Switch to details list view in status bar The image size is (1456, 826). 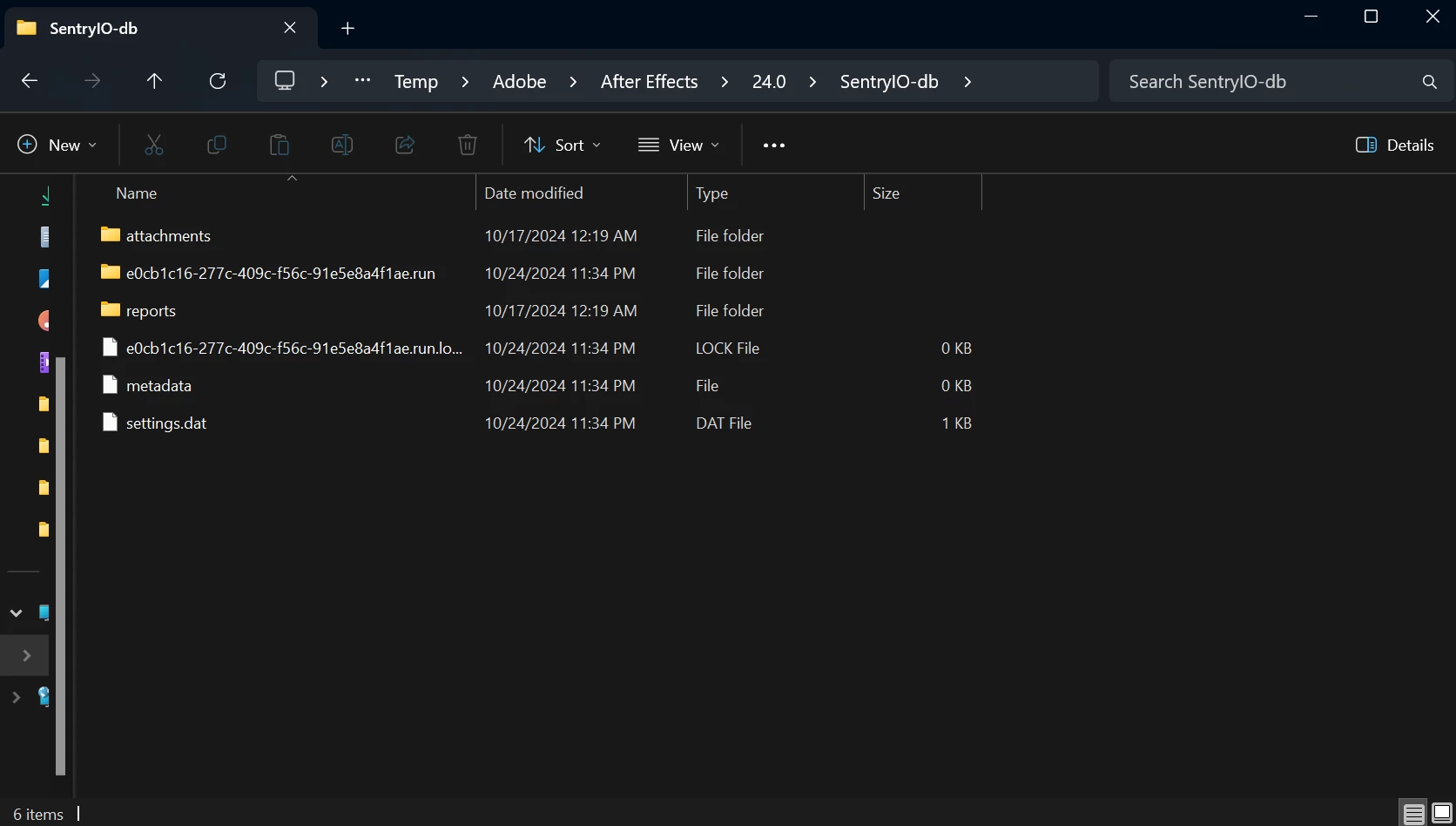tap(1414, 814)
